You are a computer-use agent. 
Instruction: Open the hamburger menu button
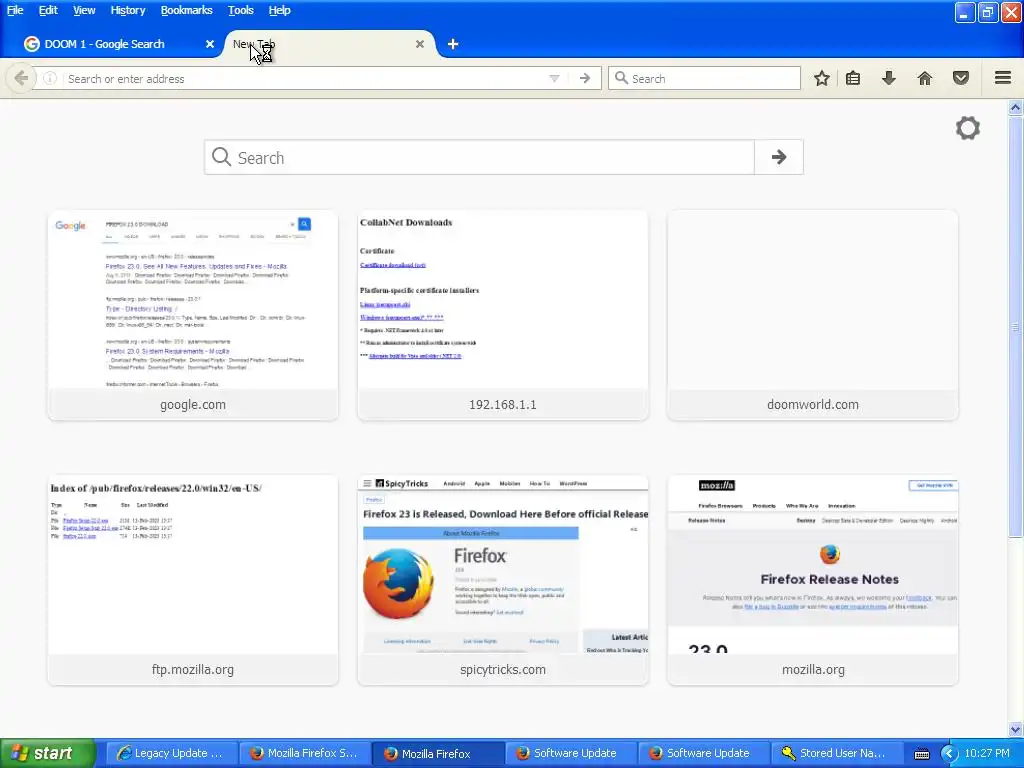tap(1003, 78)
